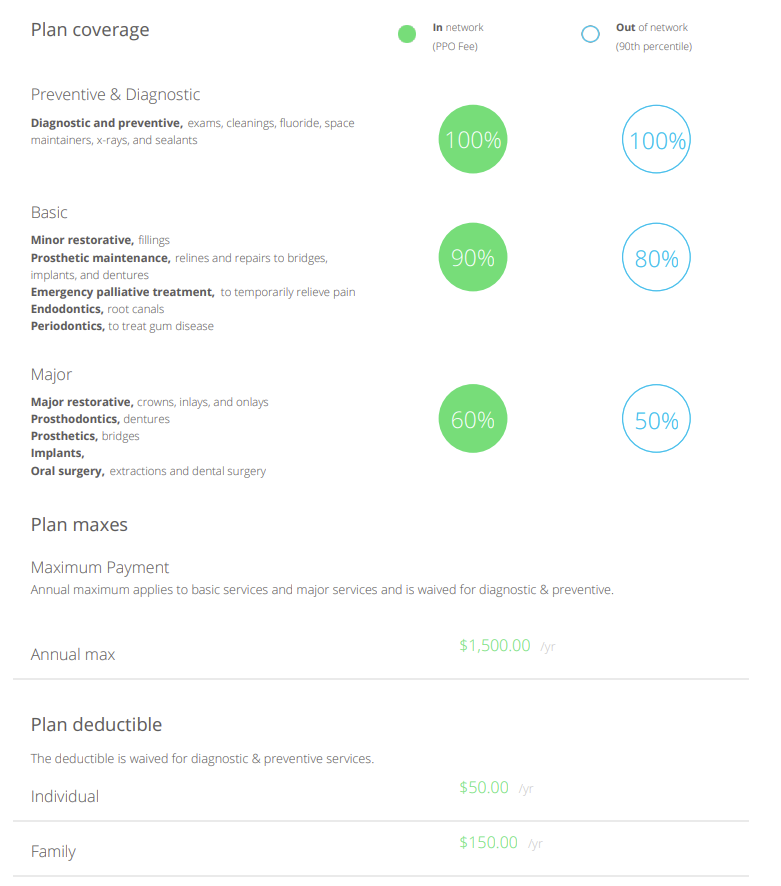The height and width of the screenshot is (886, 781).
Task: Click the Maximum Payment subheading
Action: point(100,568)
